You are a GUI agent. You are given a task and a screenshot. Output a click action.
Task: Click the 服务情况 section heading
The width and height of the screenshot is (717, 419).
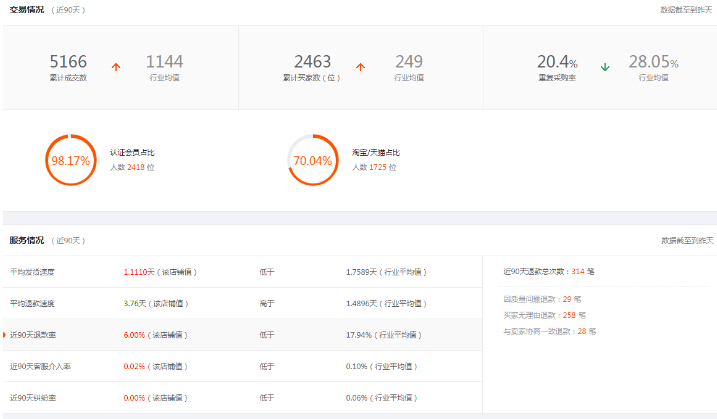pyautogui.click(x=27, y=240)
